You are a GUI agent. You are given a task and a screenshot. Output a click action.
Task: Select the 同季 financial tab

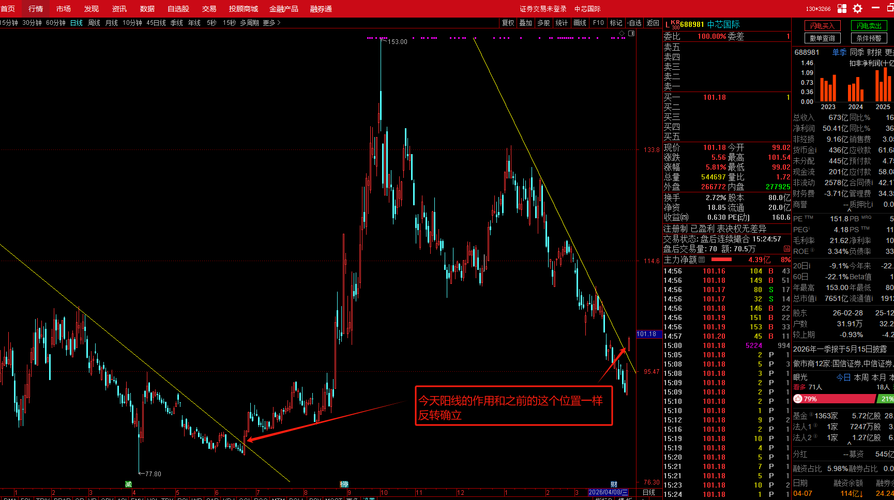click(857, 52)
